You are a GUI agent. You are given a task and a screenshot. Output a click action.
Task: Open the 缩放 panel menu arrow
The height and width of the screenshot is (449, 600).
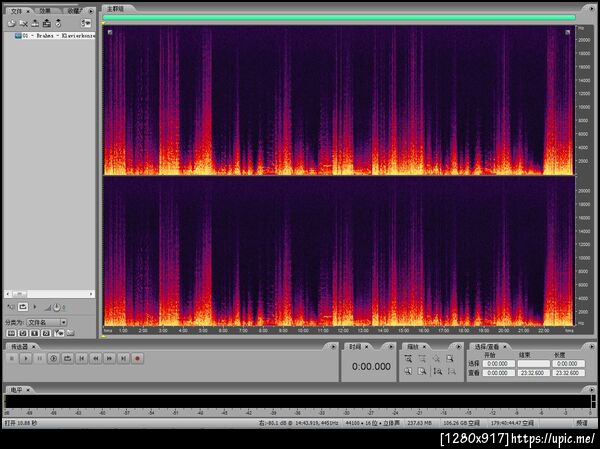458,347
